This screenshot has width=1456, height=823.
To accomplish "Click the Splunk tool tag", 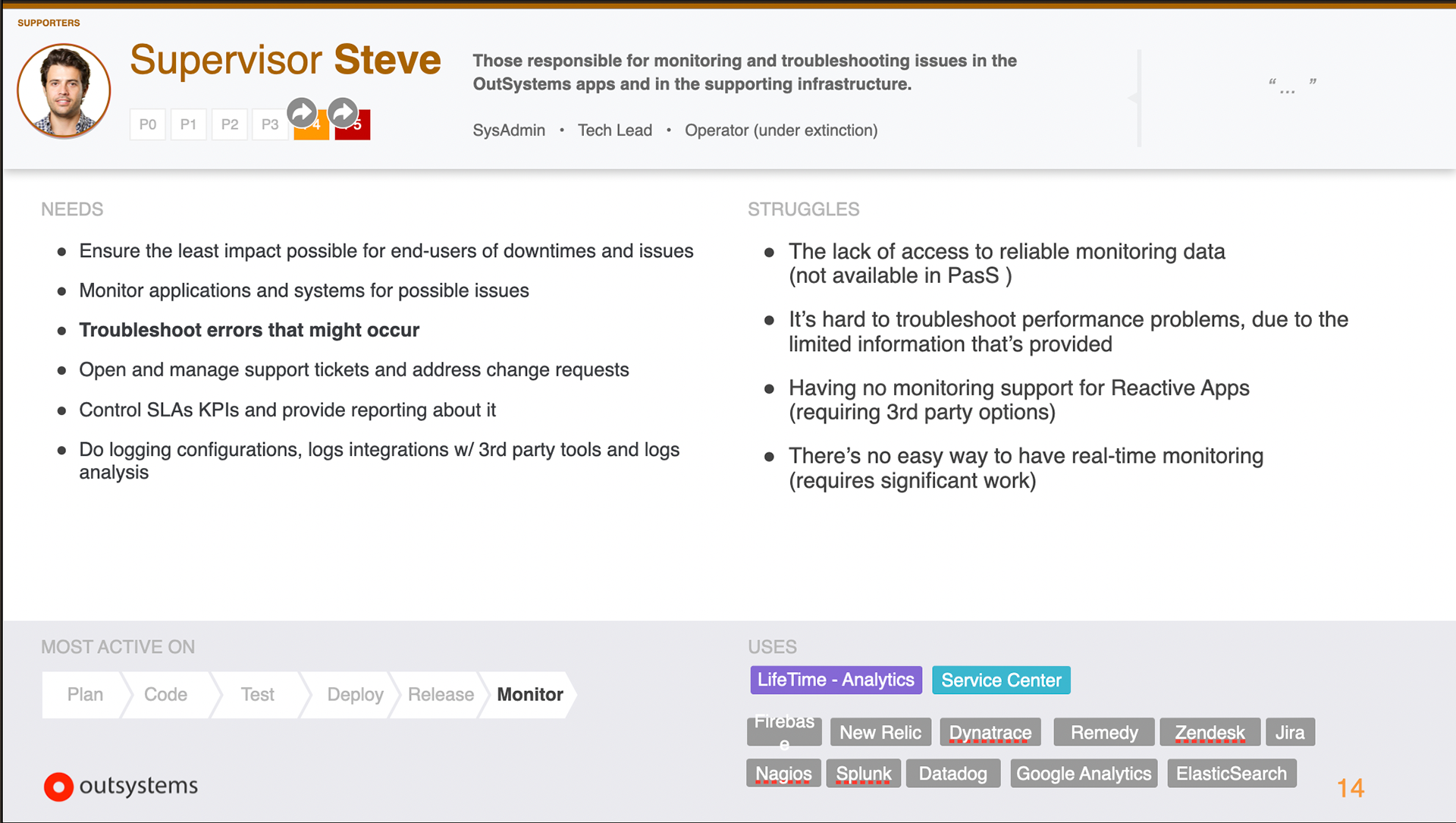I will [x=864, y=774].
